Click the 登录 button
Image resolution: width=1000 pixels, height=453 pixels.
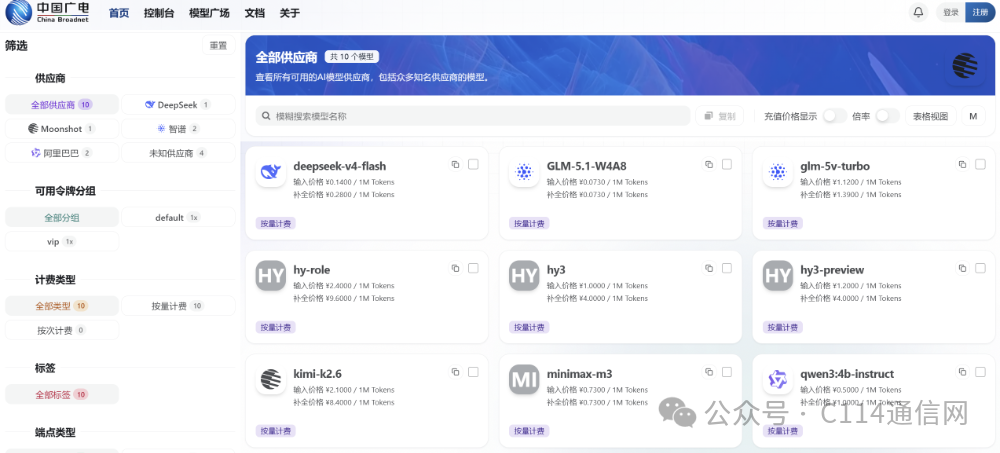point(951,13)
